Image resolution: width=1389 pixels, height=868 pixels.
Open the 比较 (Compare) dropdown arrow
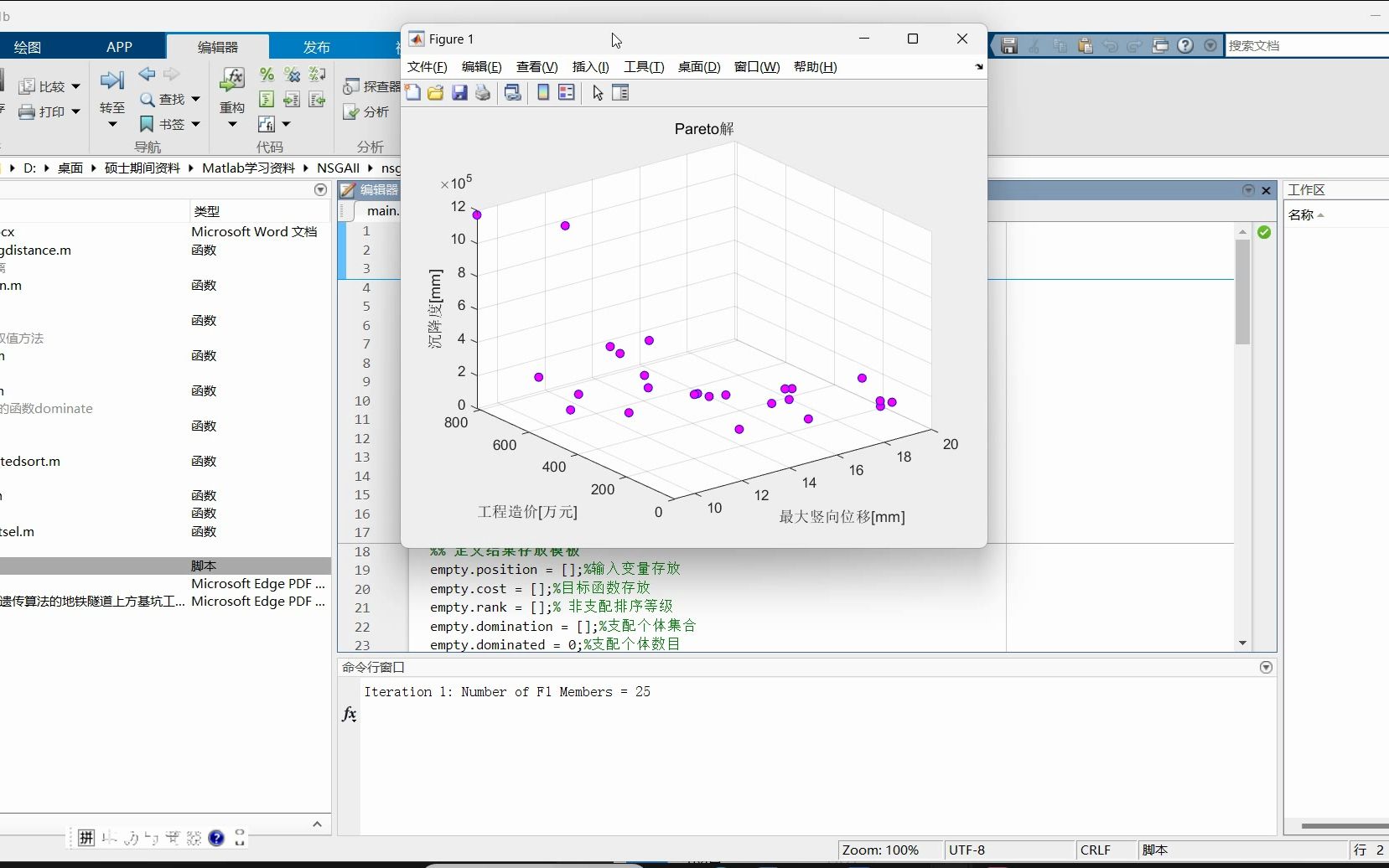tap(75, 86)
